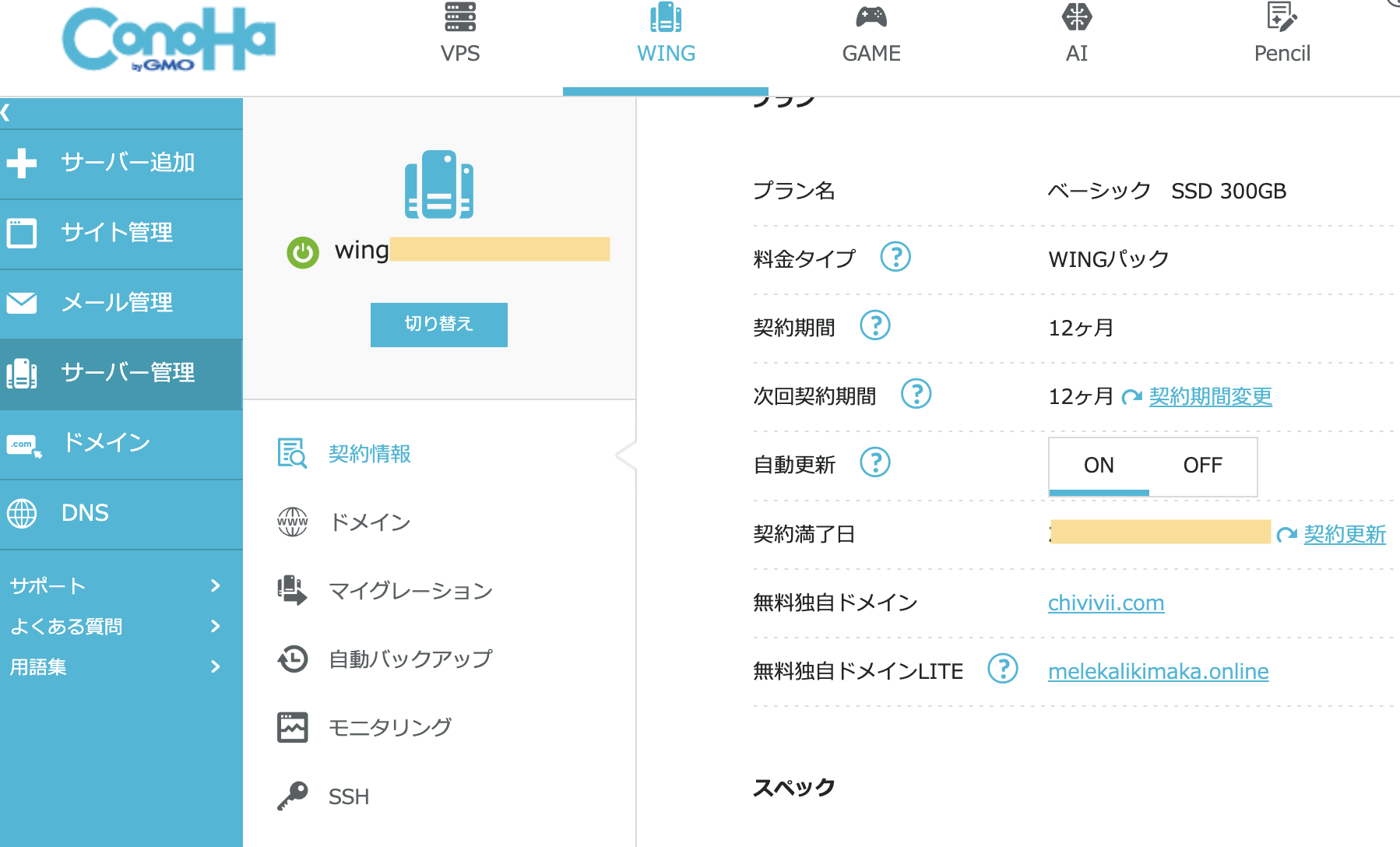The image size is (1400, 847).
Task: Open the Pencil service tab
Action: [x=1282, y=33]
